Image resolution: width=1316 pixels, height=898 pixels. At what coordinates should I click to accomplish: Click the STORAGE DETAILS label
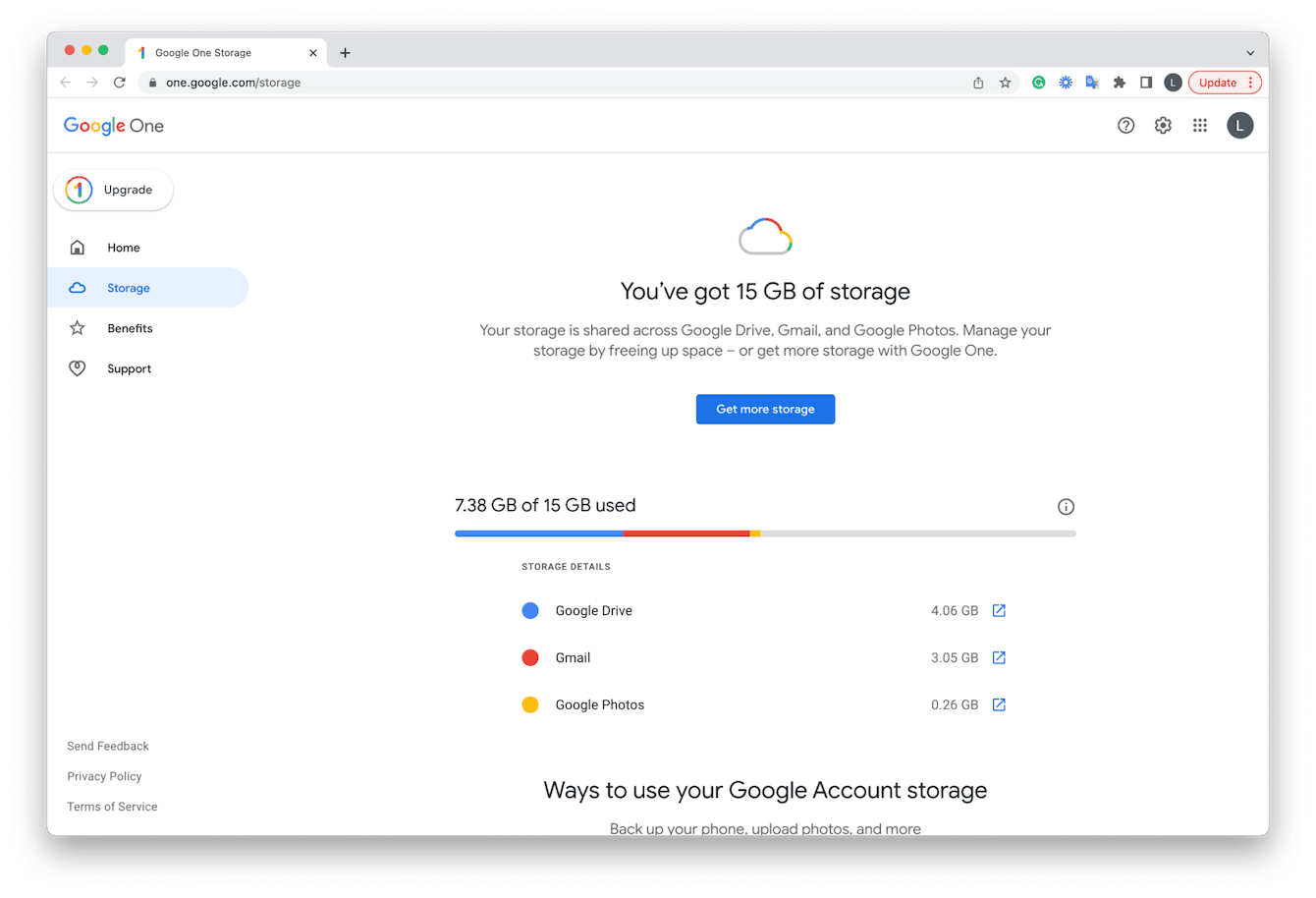pyautogui.click(x=566, y=567)
